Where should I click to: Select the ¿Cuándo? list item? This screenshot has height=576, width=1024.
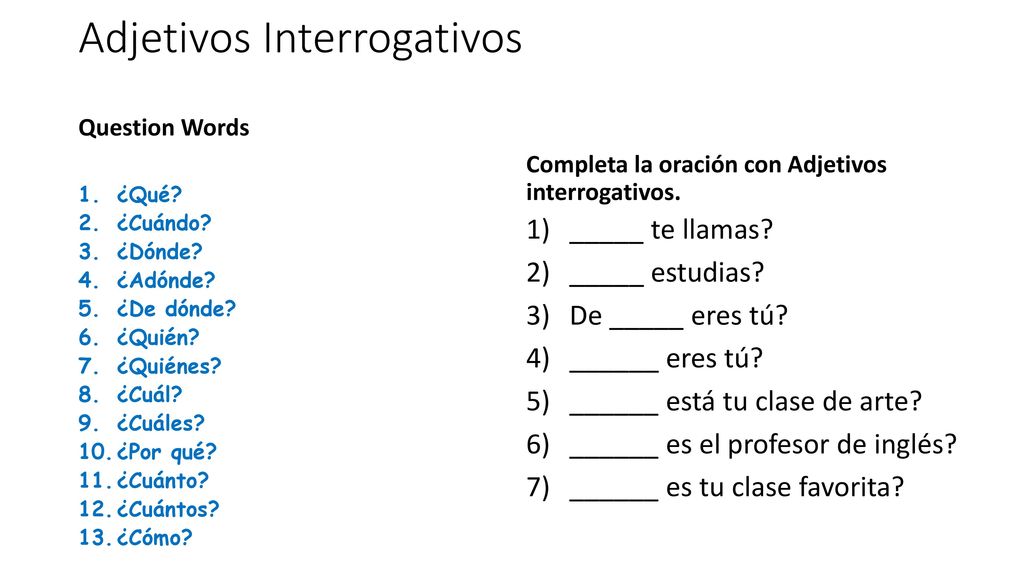coord(164,223)
